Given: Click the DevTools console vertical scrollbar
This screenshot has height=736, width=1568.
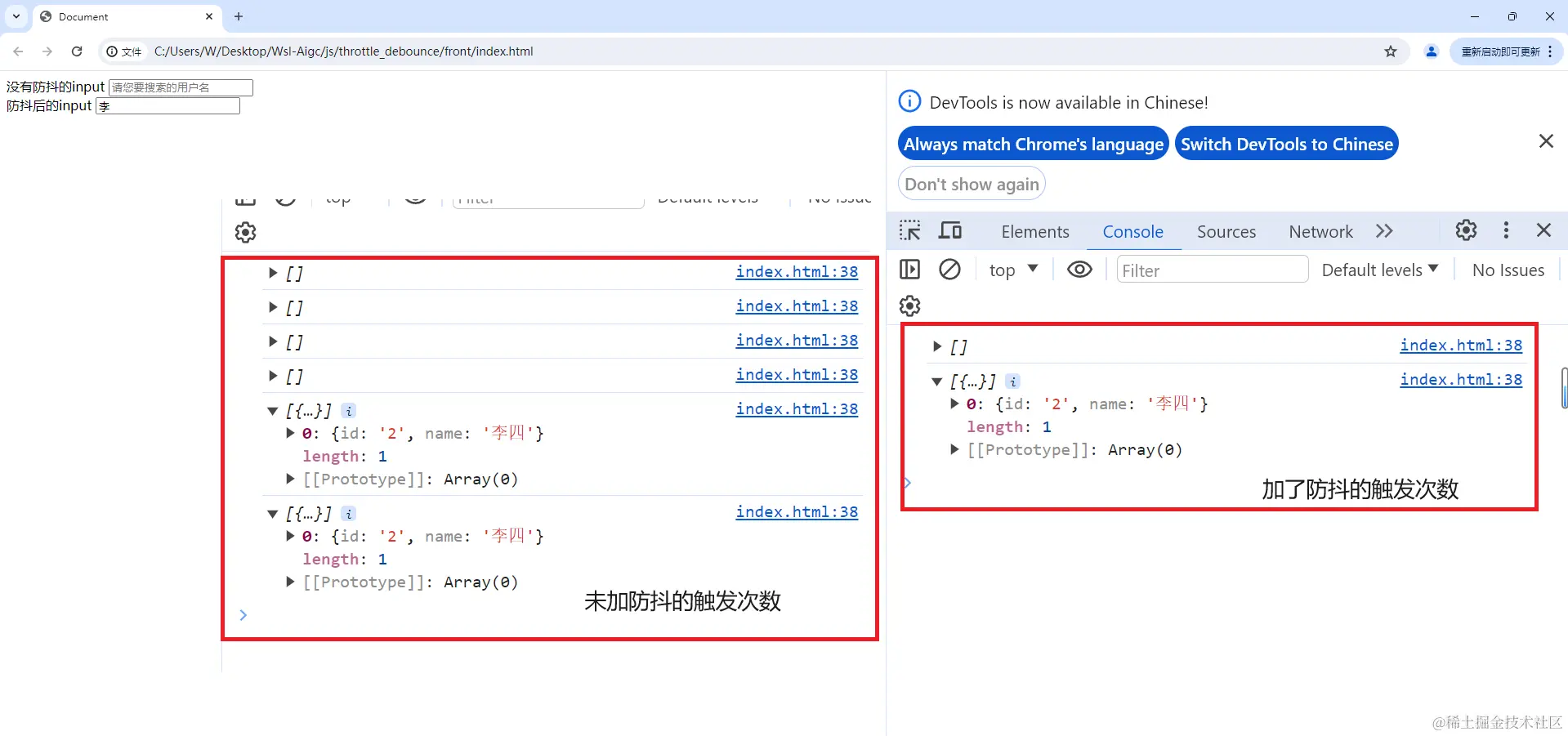Looking at the screenshot, I should pos(1564,388).
